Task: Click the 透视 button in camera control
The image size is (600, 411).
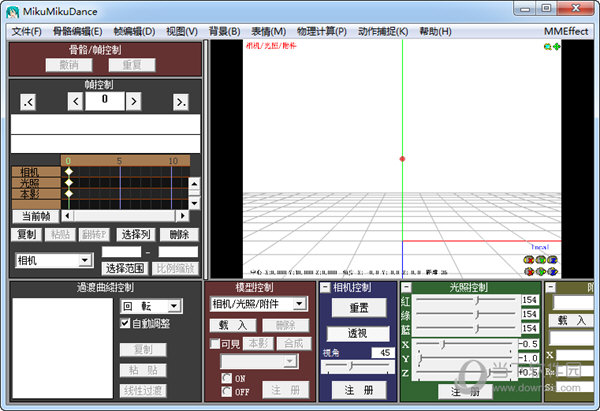Action: pyautogui.click(x=357, y=333)
